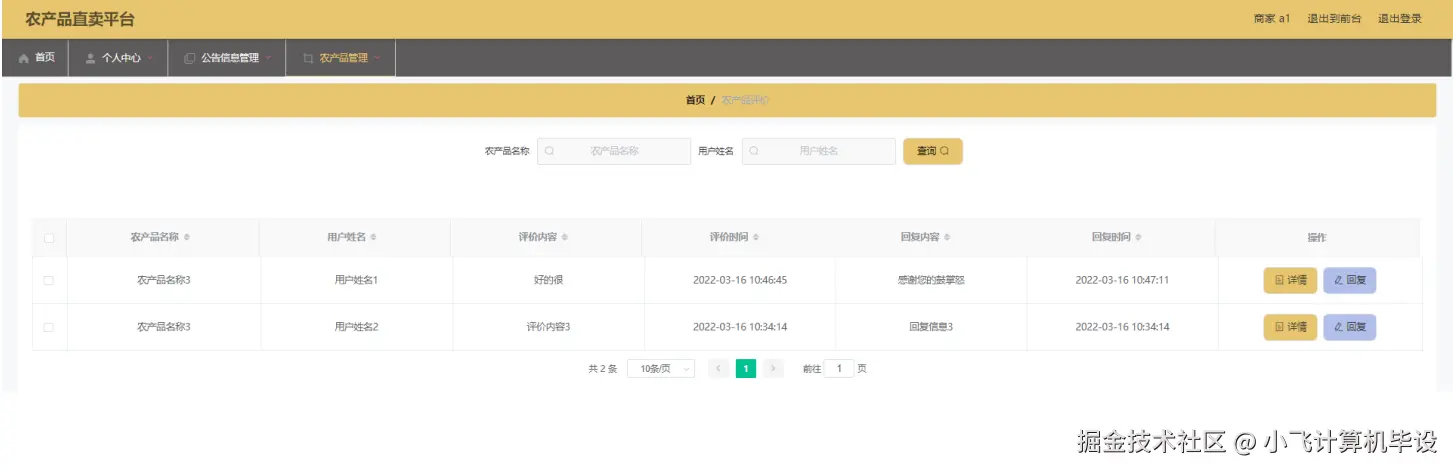Screen dimensions: 1453x471
Task: Click the 商家 a1 account label
Action: 1272,19
